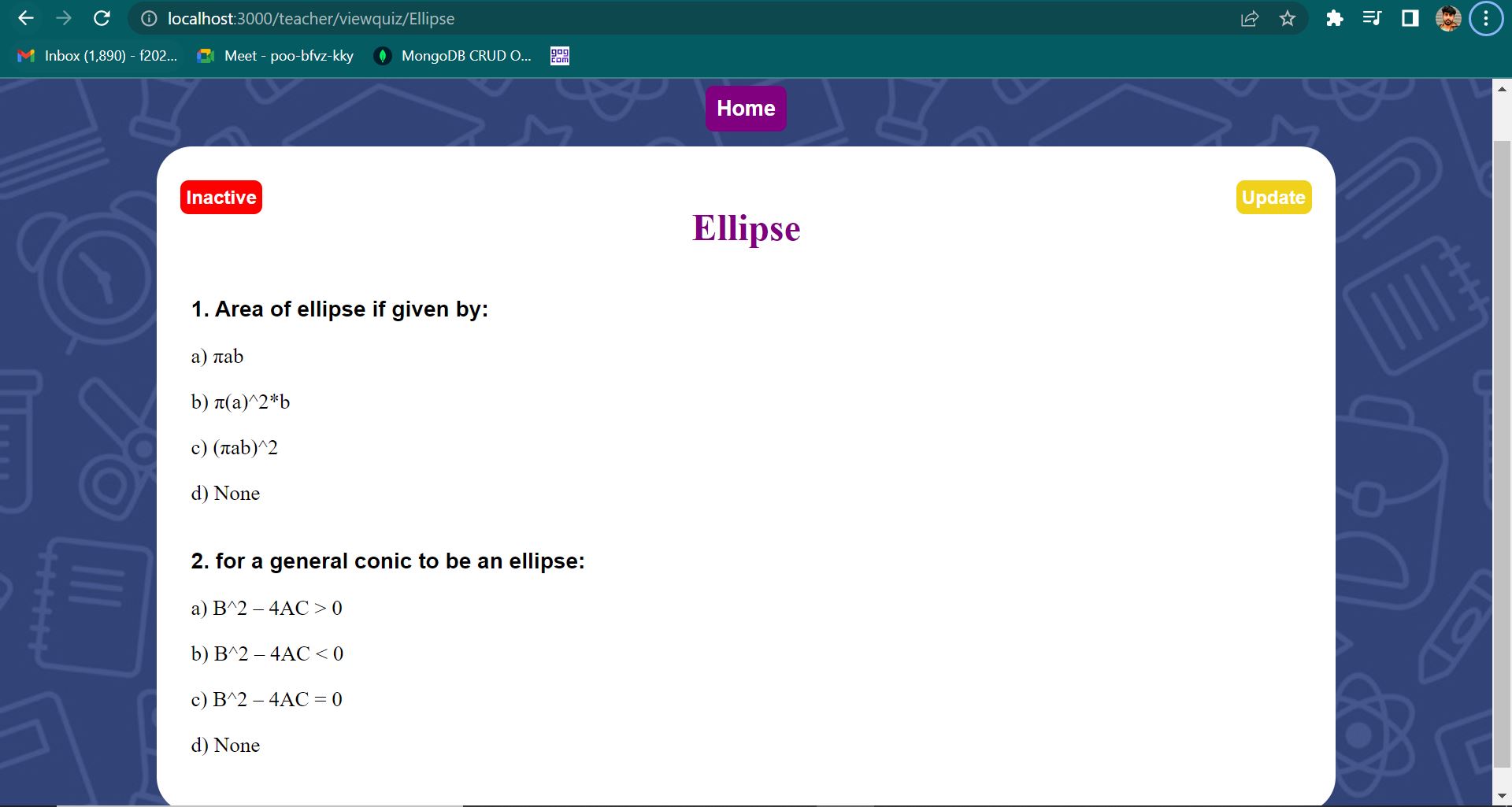View site information icon in address bar
This screenshot has width=1512, height=807.
point(149,18)
